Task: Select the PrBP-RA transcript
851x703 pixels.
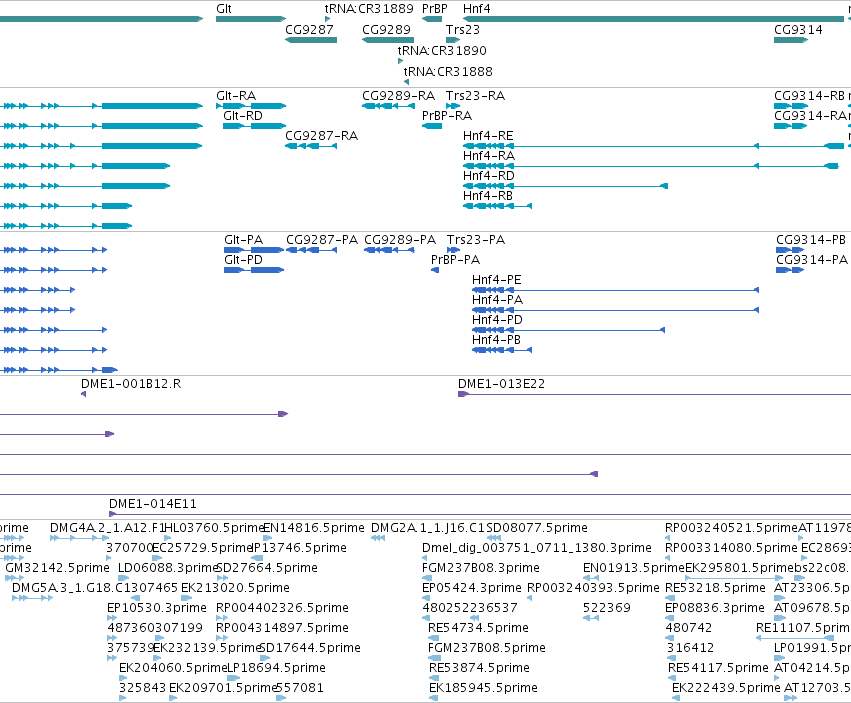Action: tap(432, 126)
